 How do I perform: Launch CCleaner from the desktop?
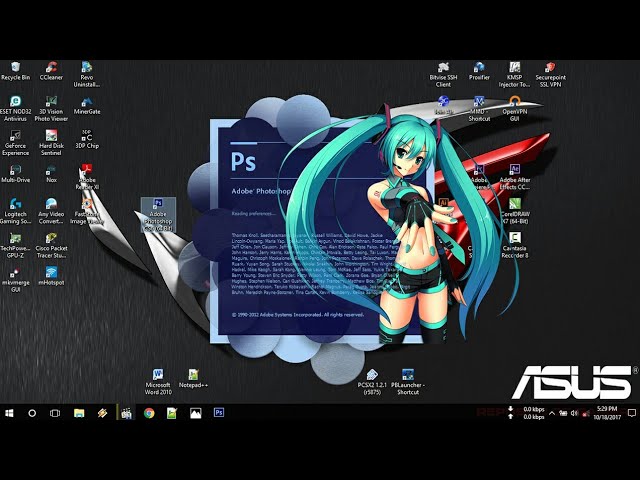pos(51,71)
